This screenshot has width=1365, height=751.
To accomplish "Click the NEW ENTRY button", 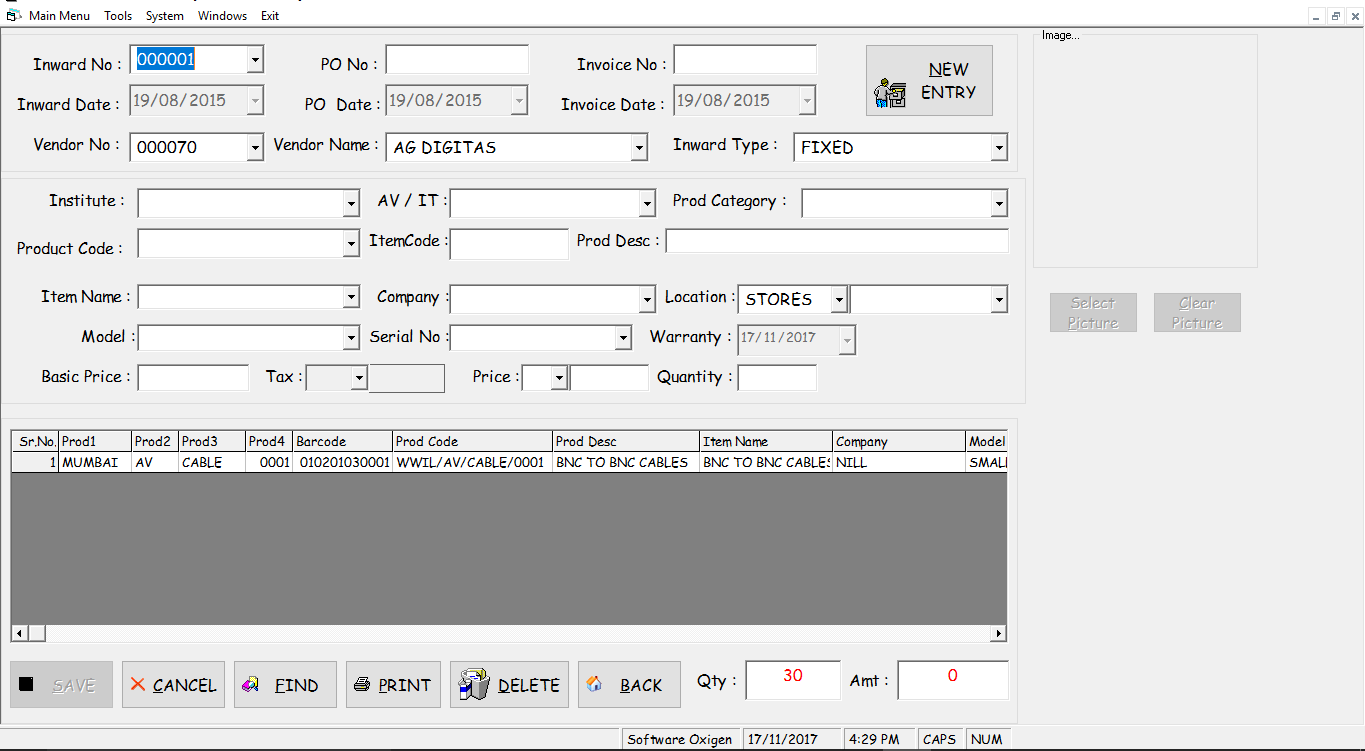I will [929, 80].
